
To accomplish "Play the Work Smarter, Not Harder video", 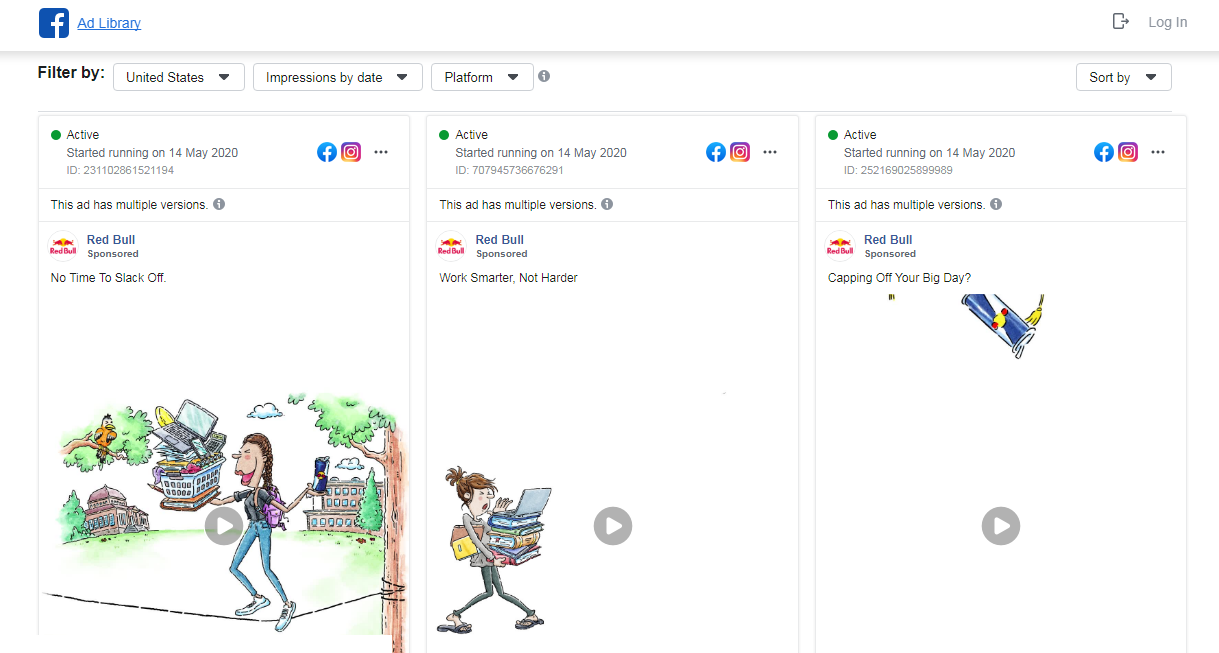I will (x=613, y=525).
